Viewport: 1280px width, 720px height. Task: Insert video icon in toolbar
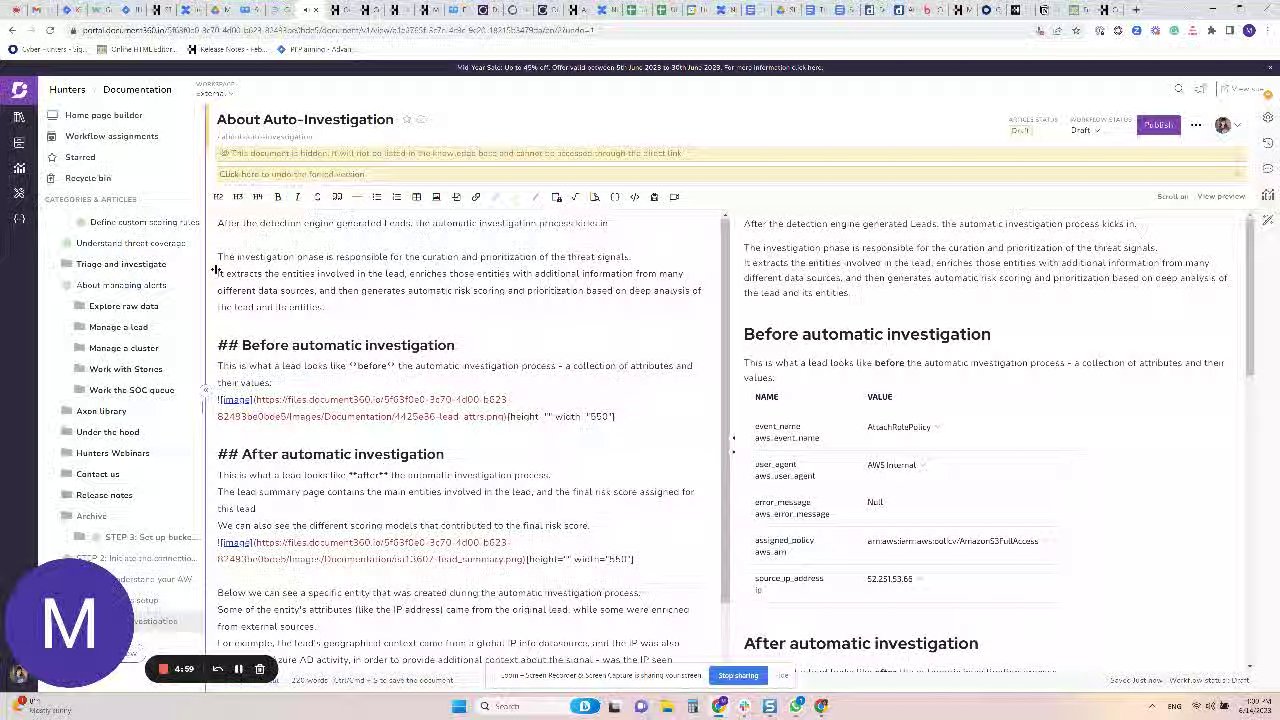(674, 197)
